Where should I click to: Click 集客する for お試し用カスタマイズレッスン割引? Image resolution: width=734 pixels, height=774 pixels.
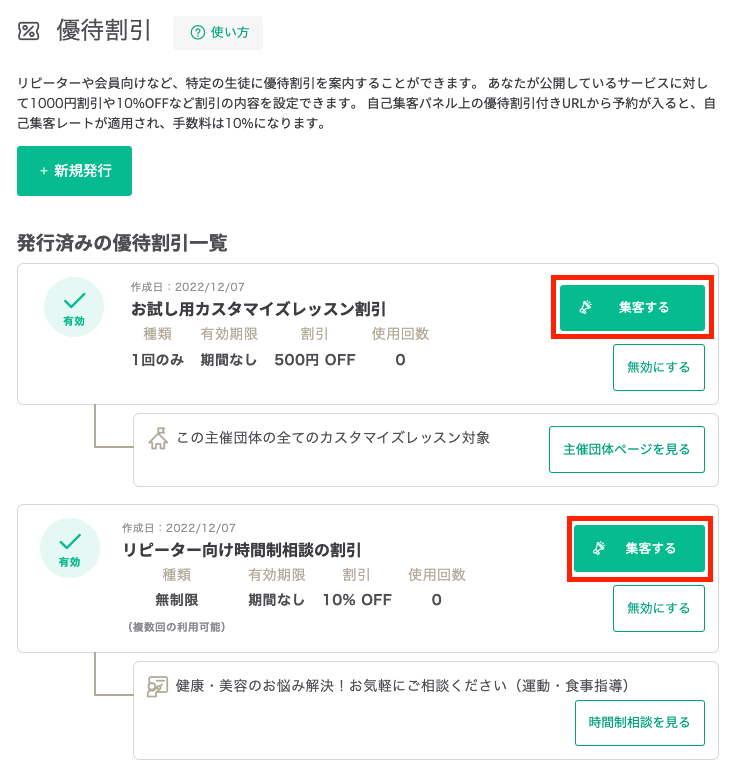pos(632,308)
